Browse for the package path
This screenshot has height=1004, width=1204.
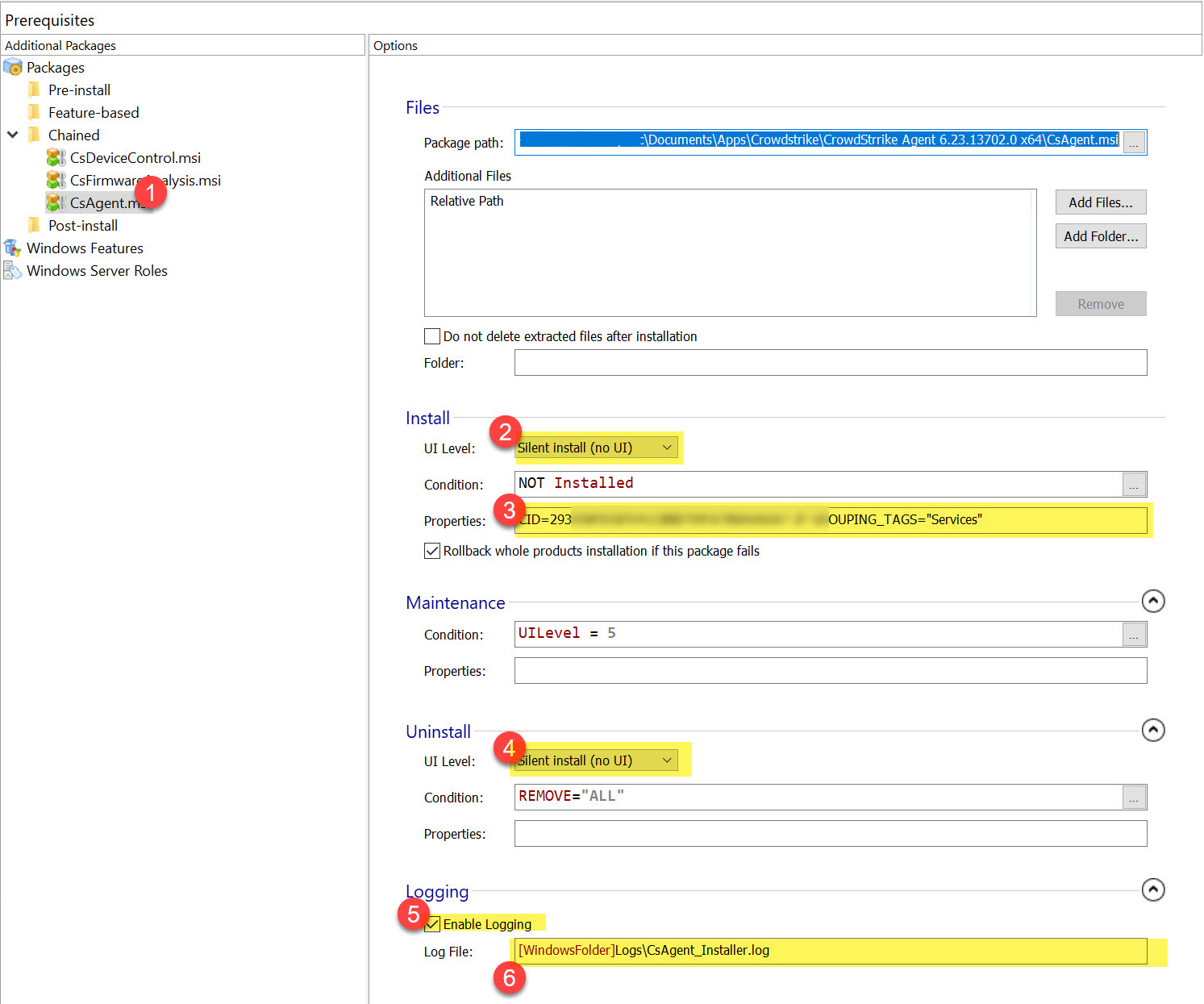click(x=1134, y=143)
